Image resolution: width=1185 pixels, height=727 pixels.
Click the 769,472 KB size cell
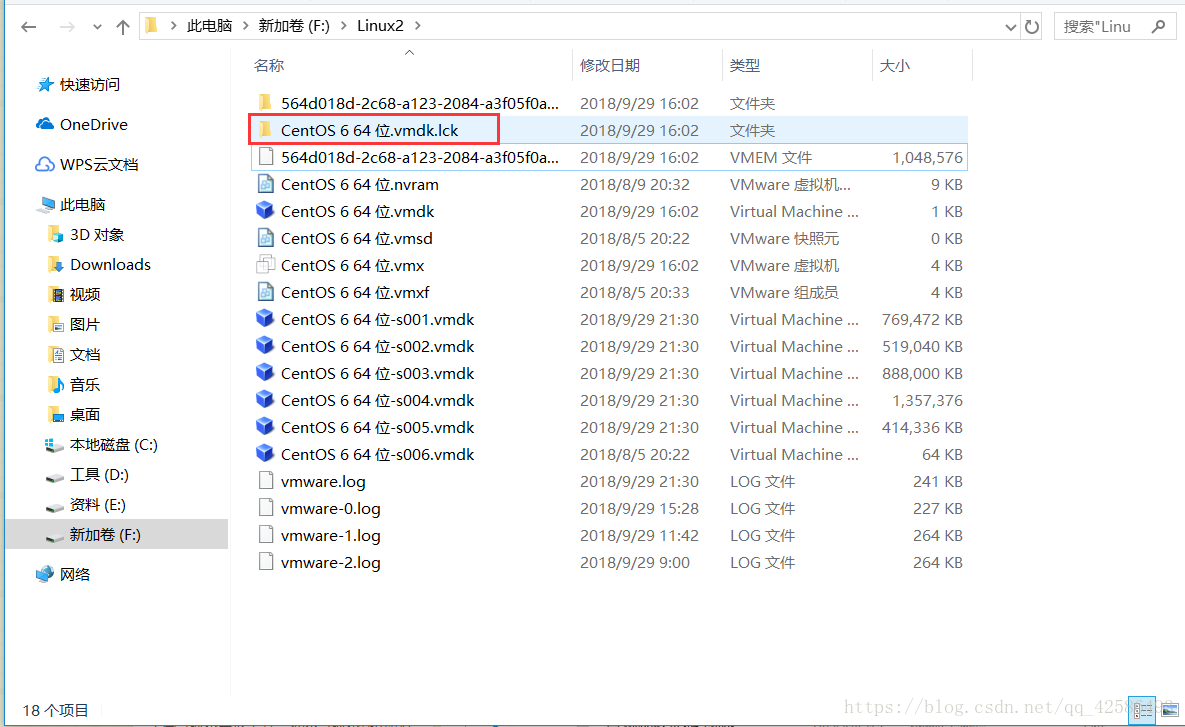922,320
